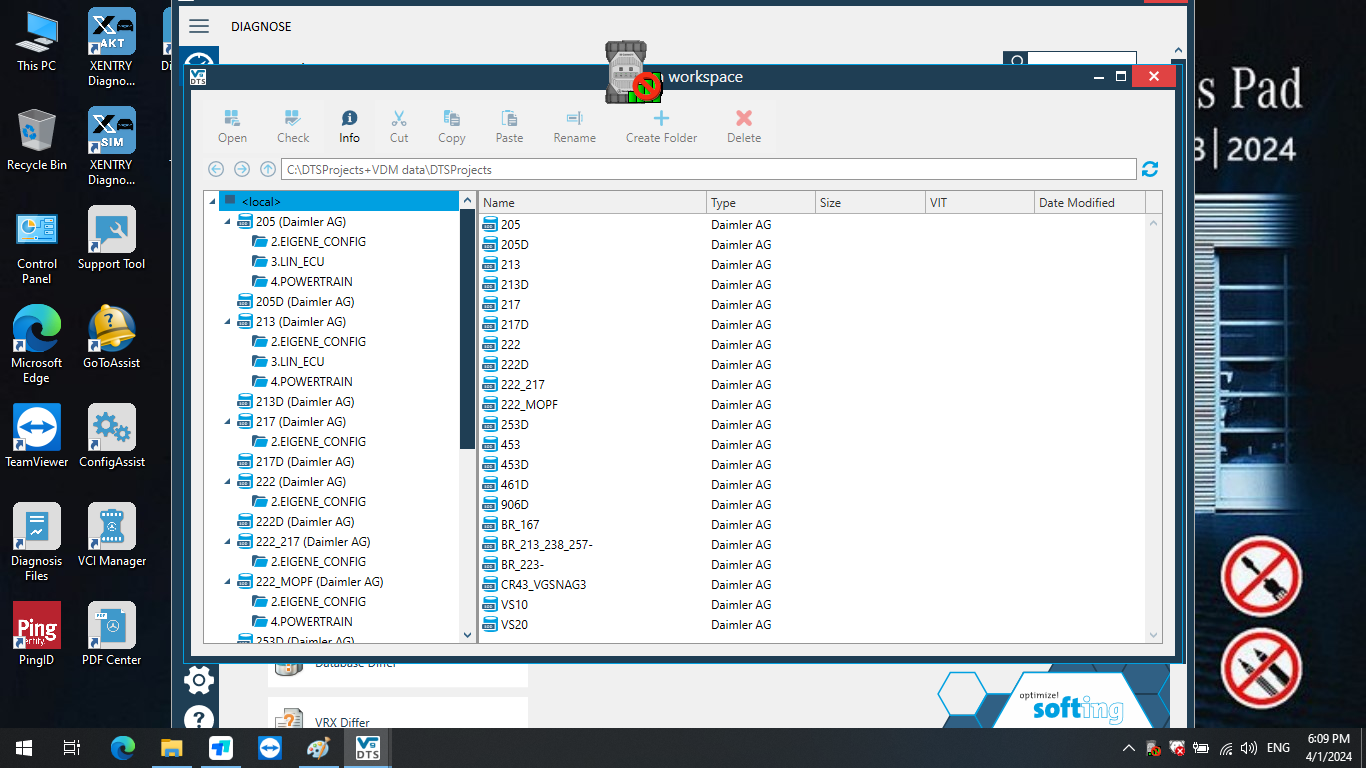Open the selected project using Open toolbar icon
Image resolution: width=1366 pixels, height=768 pixels.
coord(232,124)
